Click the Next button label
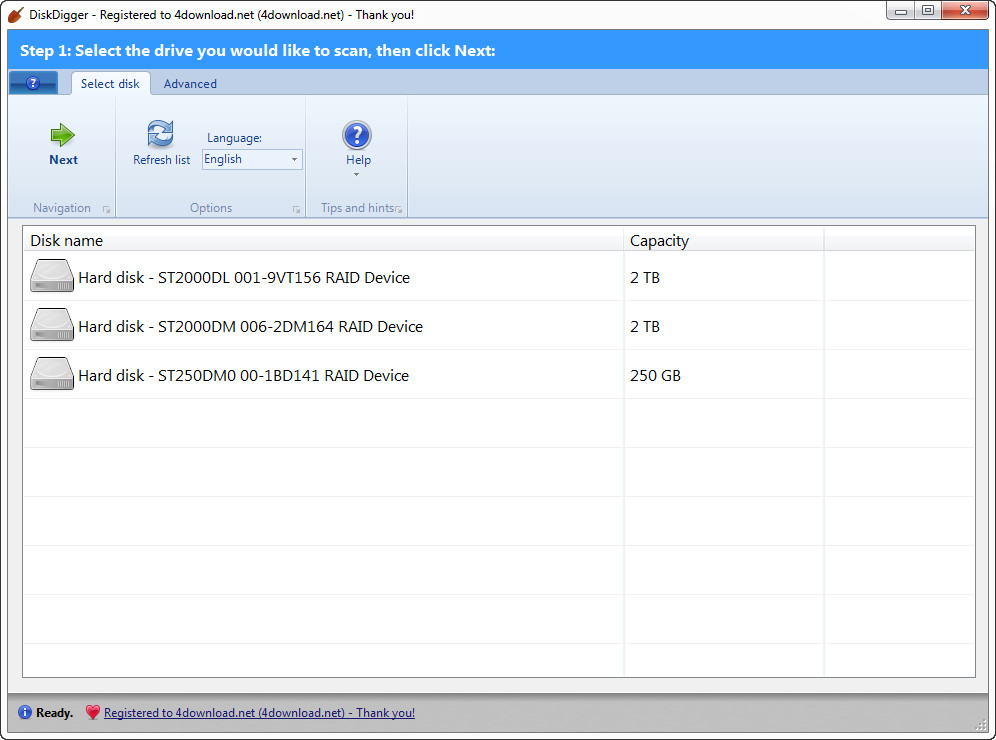This screenshot has height=740, width=996. click(x=64, y=160)
